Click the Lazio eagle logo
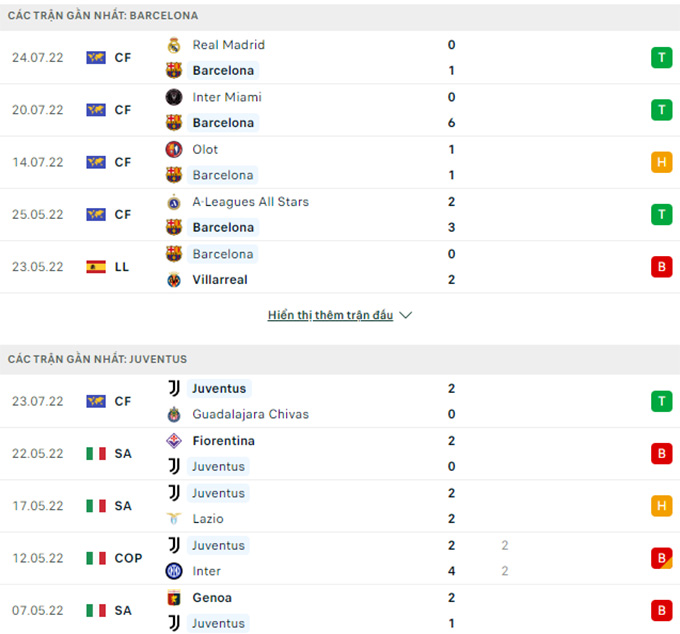Viewport: 680px width, 634px height. [x=174, y=519]
